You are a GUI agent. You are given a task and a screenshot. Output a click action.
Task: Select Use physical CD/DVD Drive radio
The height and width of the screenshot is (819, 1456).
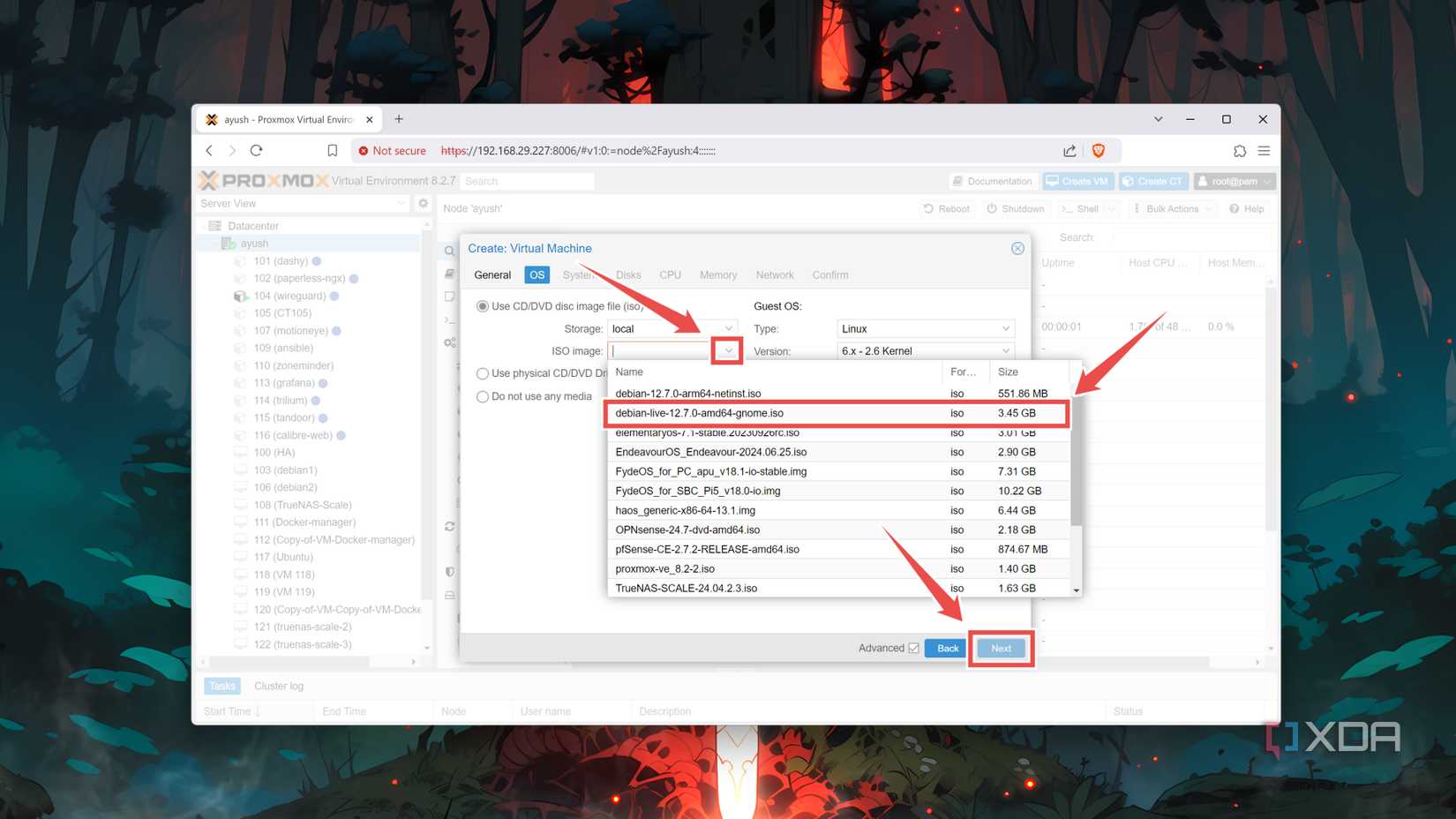pyautogui.click(x=483, y=373)
